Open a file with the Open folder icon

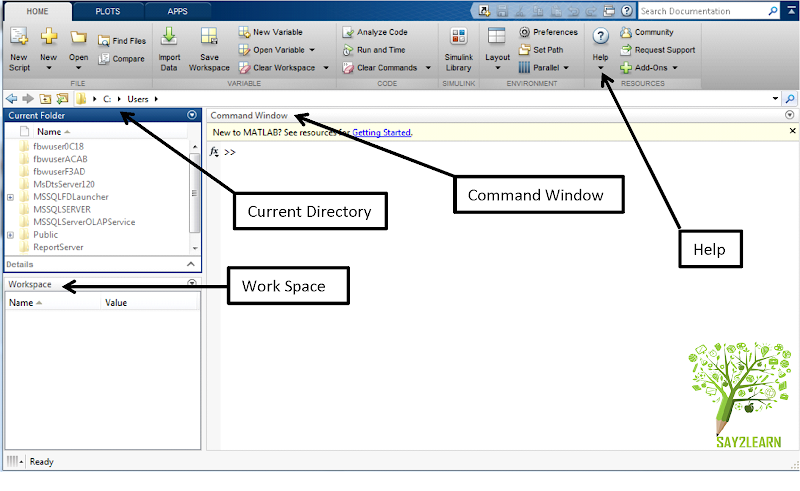click(x=79, y=49)
